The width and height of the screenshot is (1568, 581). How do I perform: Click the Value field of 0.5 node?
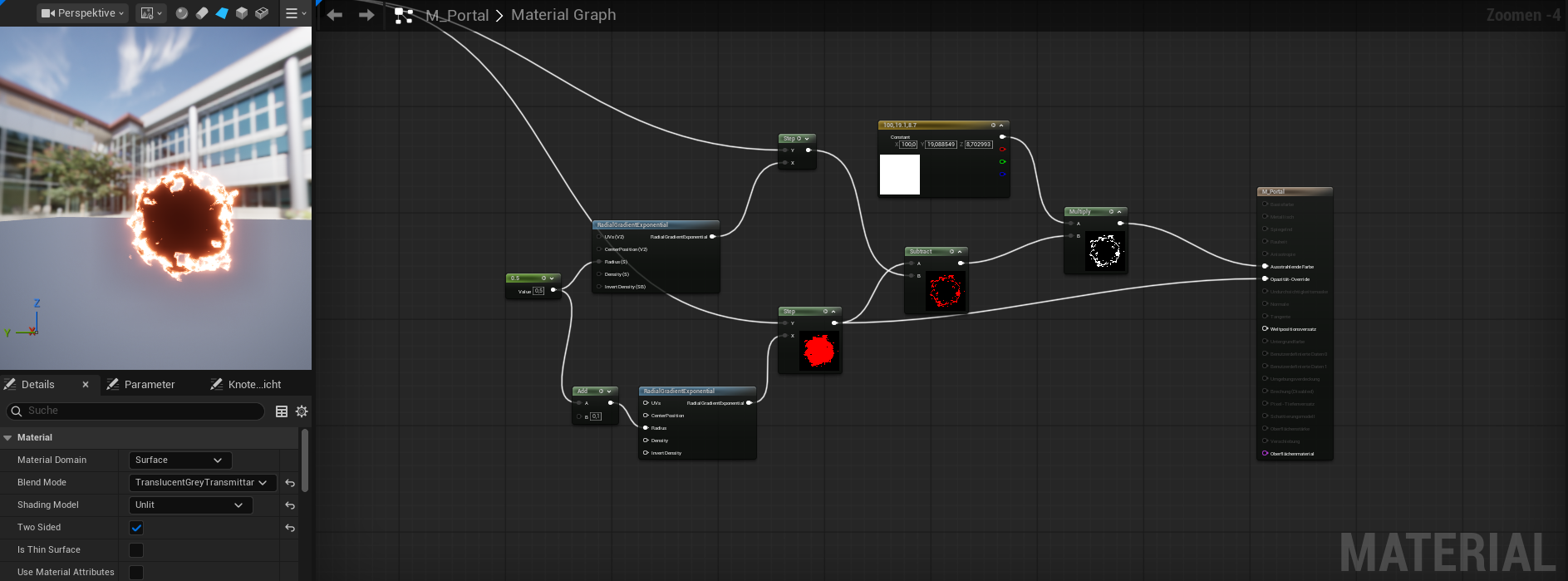click(538, 291)
